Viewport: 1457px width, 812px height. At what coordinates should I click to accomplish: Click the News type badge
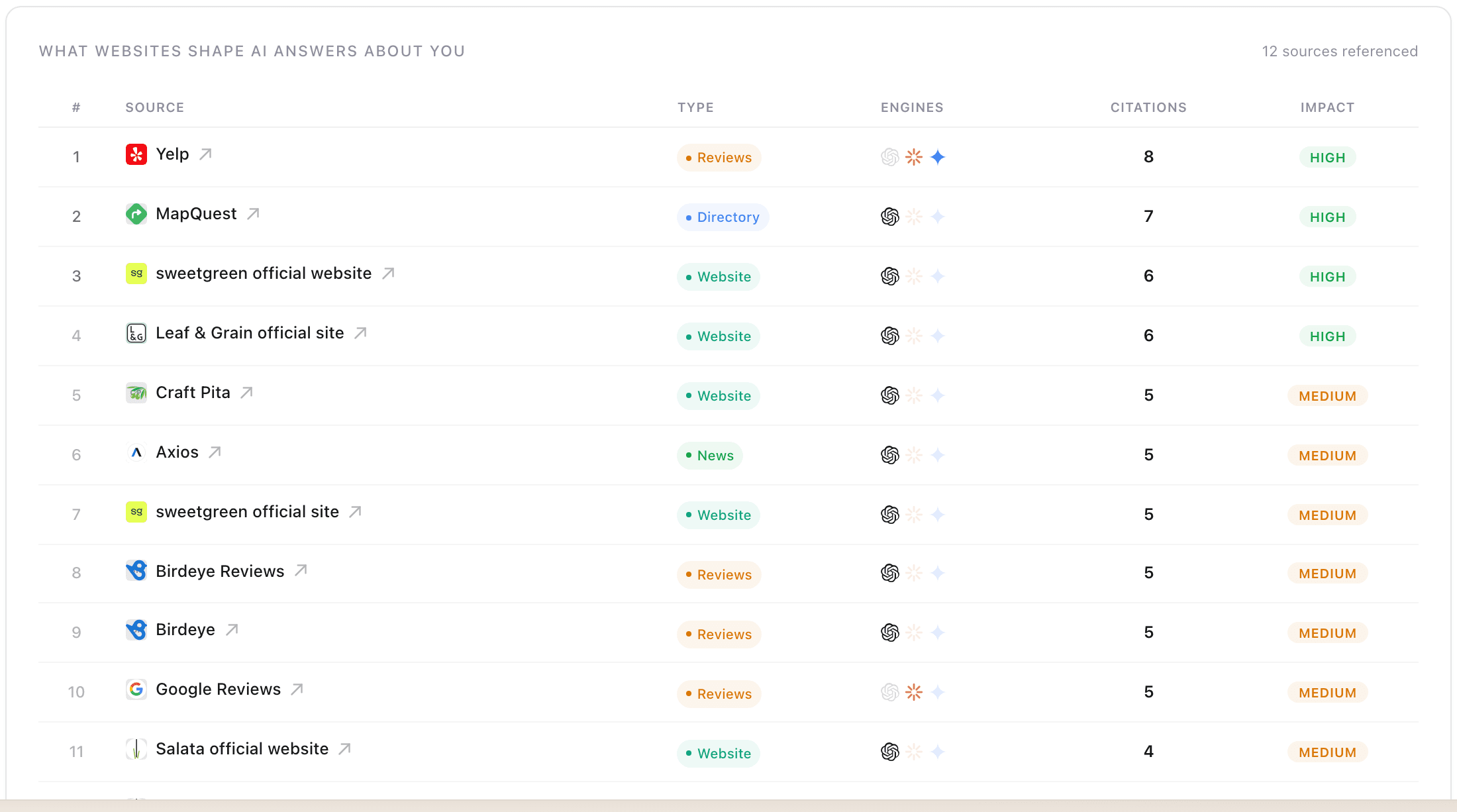click(x=709, y=456)
